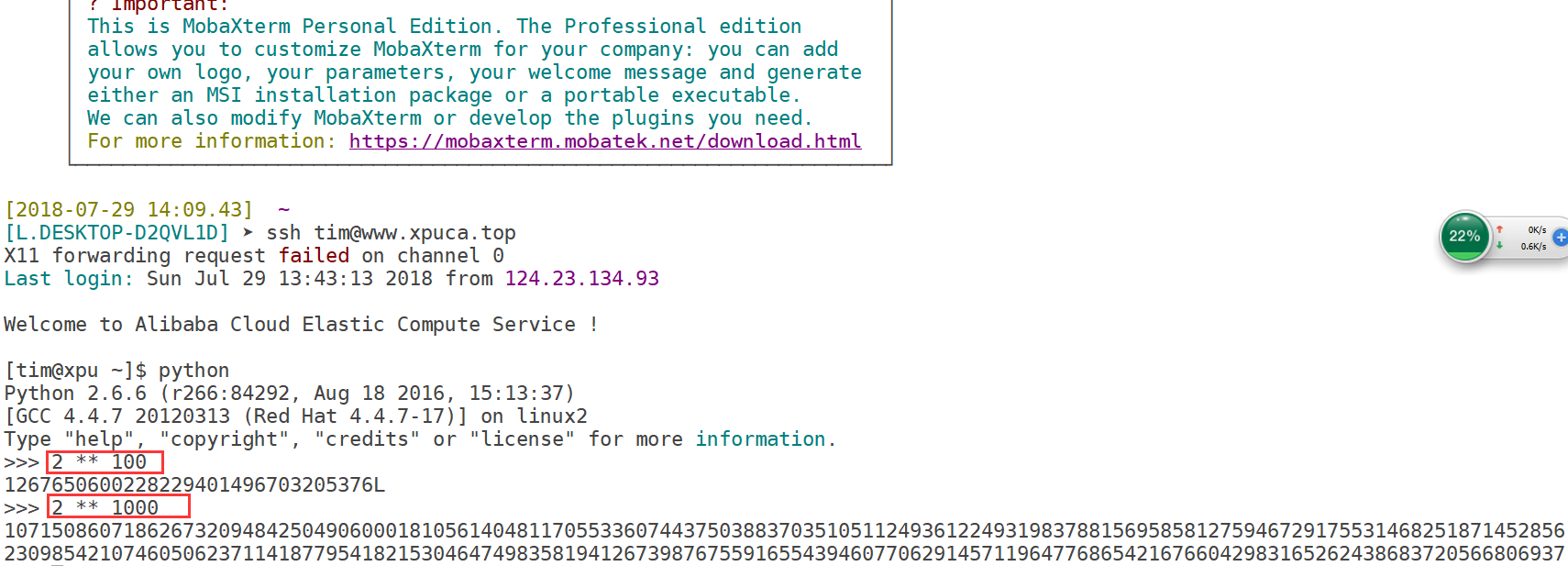Viewport: 1568px width, 566px height.
Task: Click the ssh tim@www.xpuca.top command text
Action: click(391, 233)
